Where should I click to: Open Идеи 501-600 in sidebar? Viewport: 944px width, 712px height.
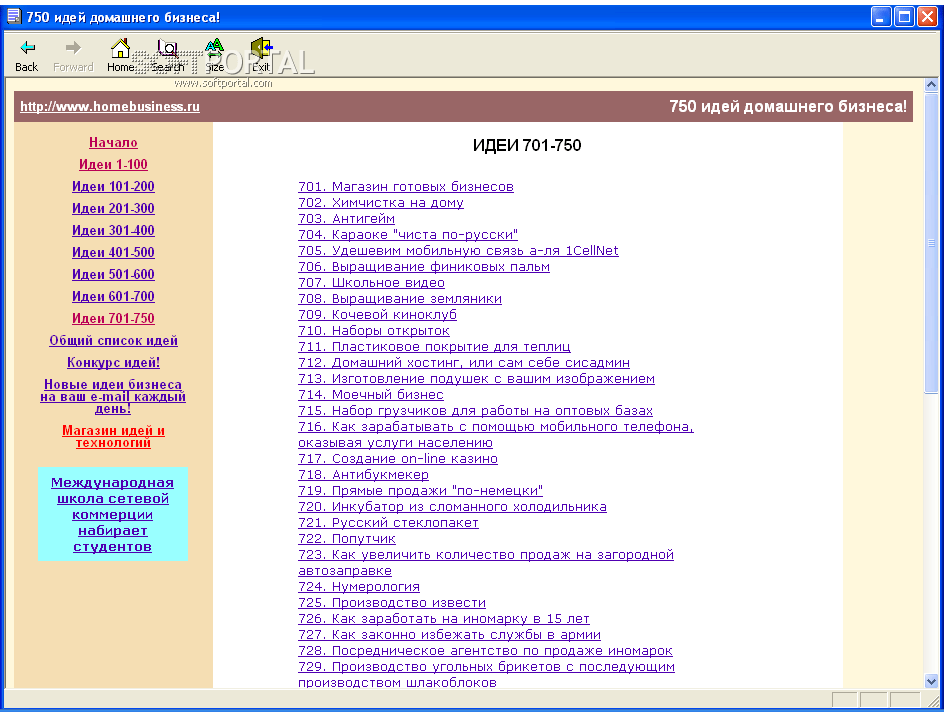[x=113, y=274]
